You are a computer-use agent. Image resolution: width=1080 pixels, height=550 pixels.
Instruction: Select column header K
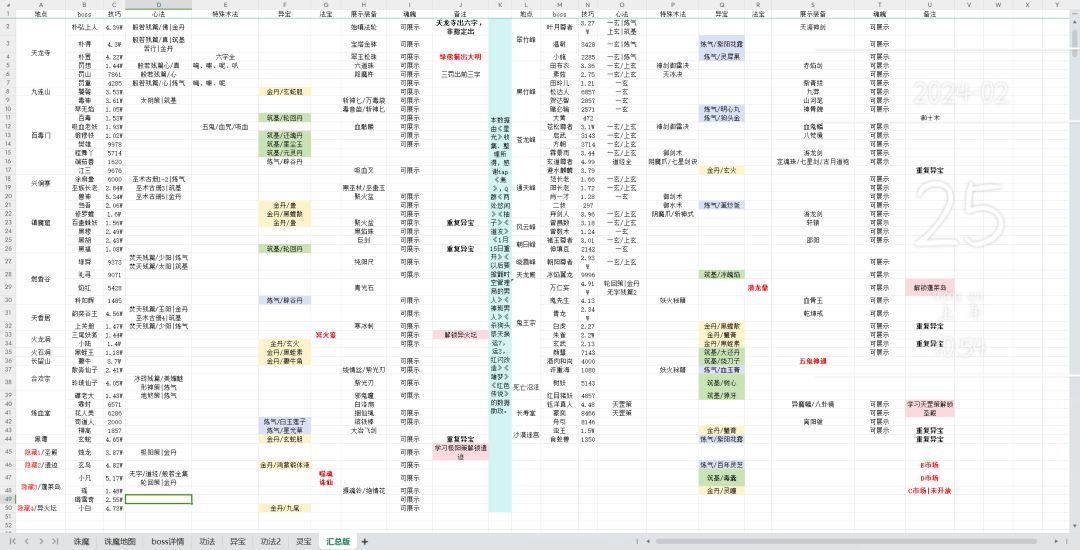500,5
